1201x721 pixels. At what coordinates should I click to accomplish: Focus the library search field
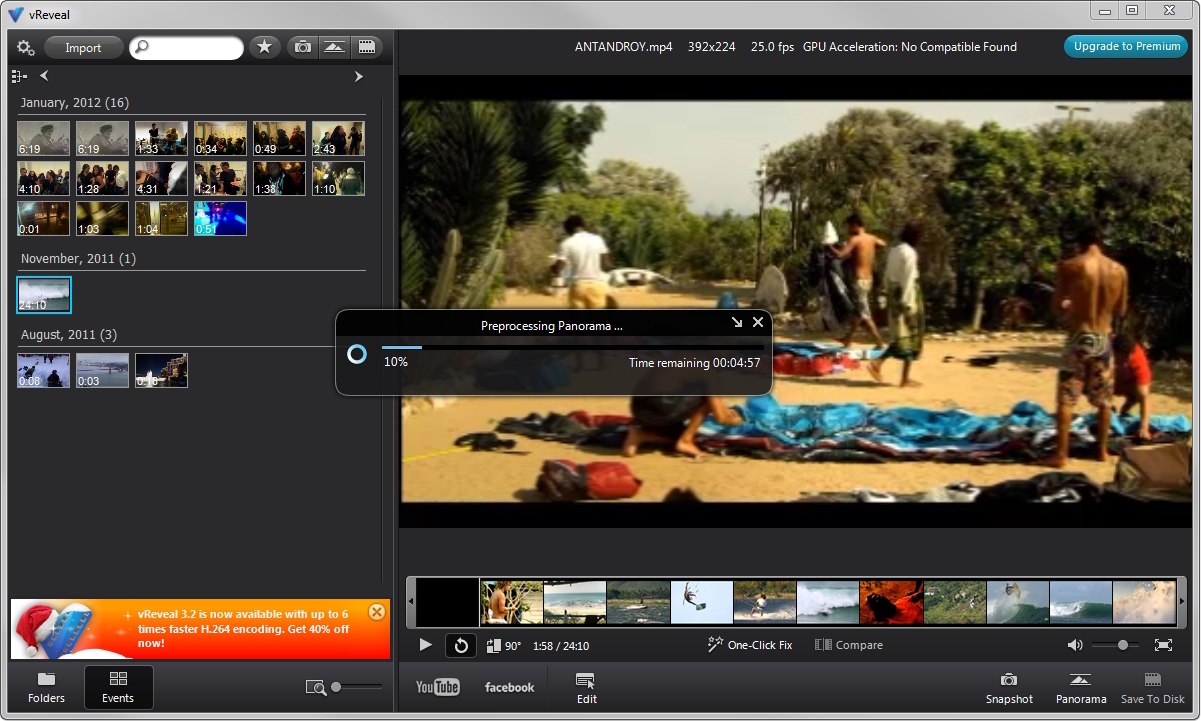click(186, 48)
